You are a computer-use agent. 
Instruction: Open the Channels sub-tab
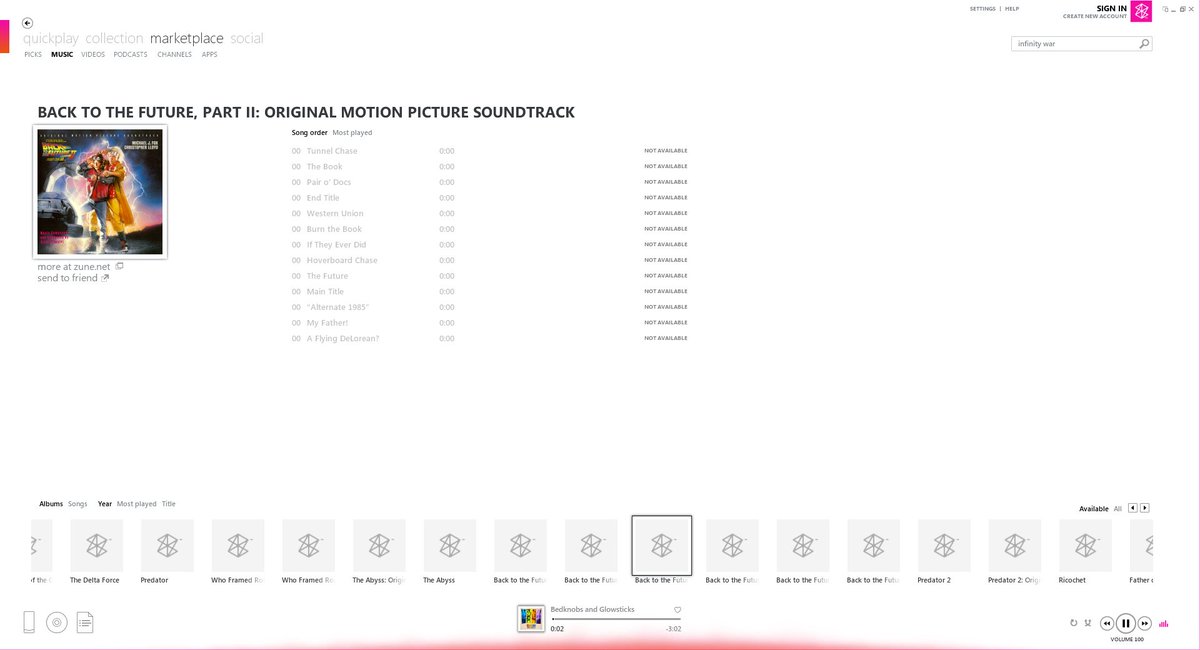(x=174, y=55)
